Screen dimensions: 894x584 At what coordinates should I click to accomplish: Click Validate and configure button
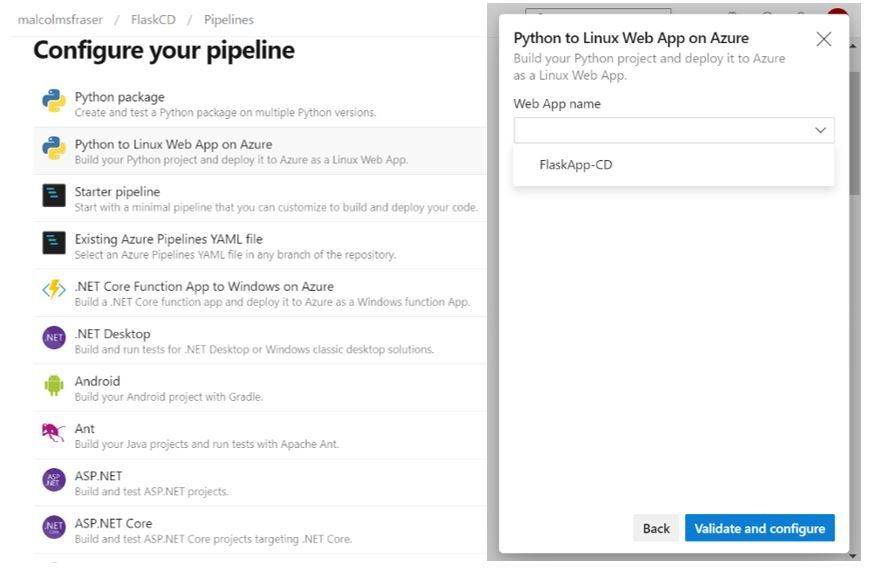point(759,528)
